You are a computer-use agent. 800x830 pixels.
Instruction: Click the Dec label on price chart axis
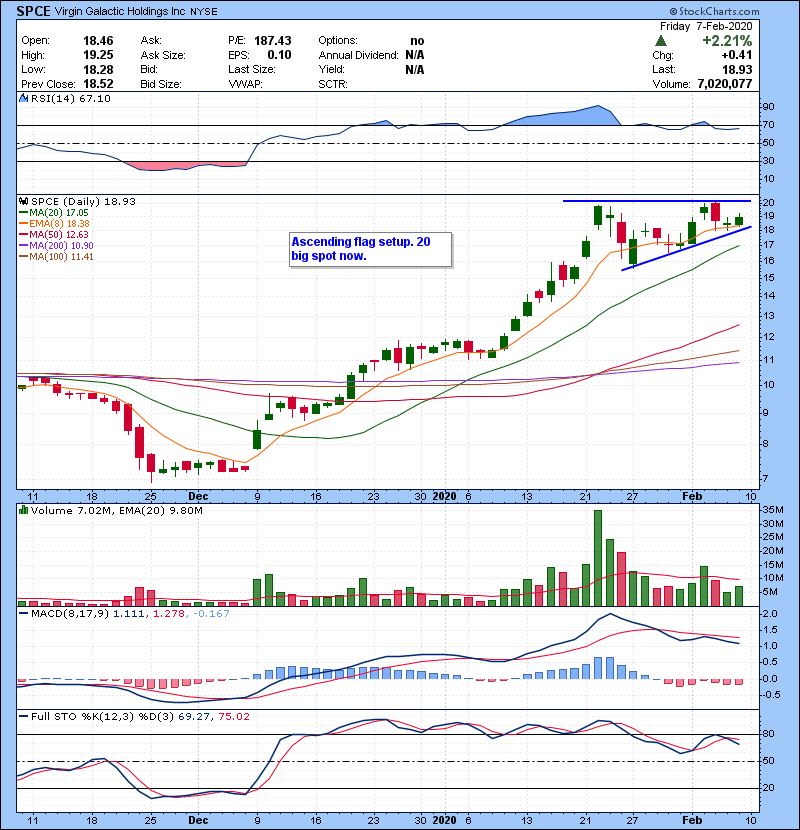198,496
